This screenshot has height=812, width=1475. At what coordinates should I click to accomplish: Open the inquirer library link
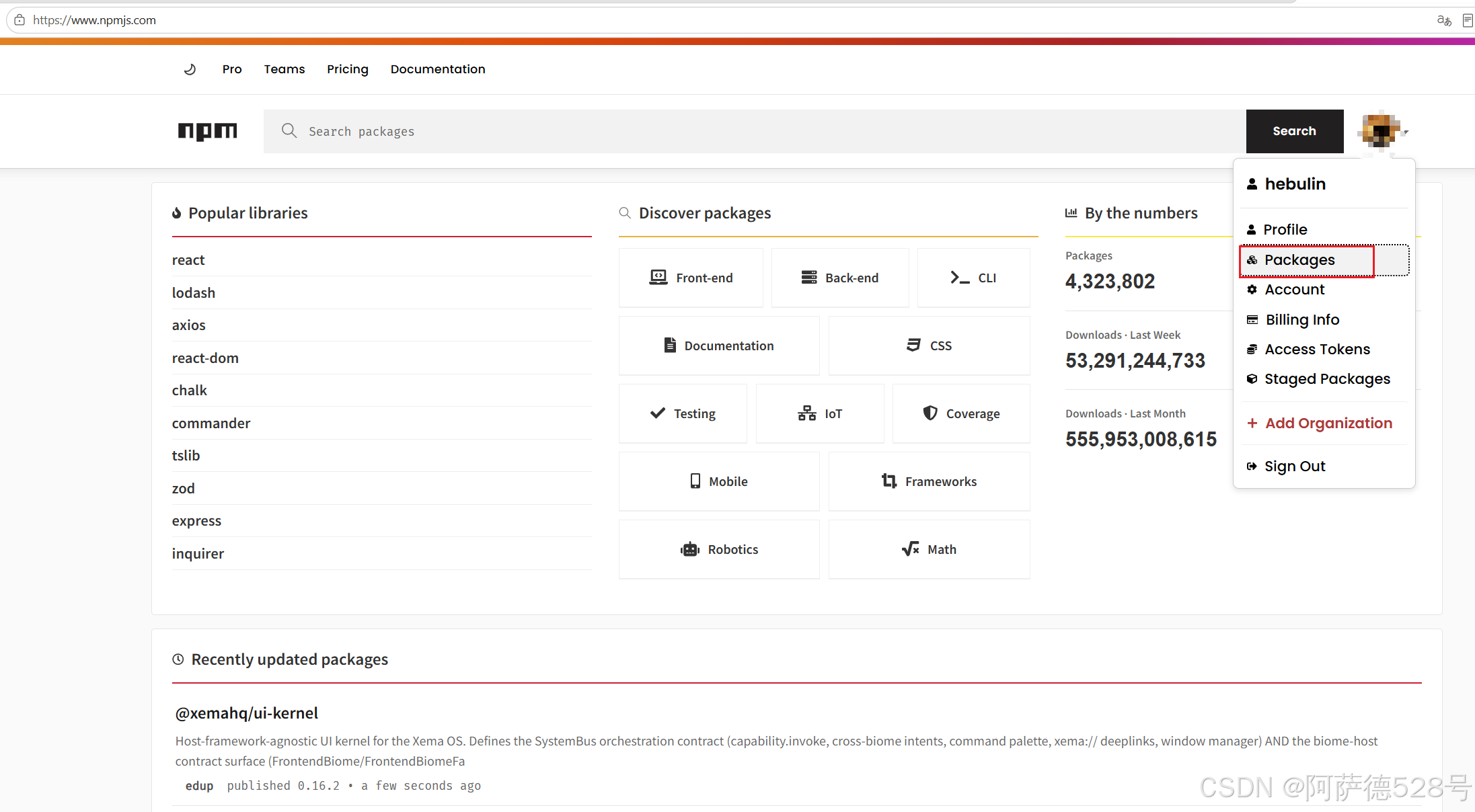pyautogui.click(x=198, y=554)
